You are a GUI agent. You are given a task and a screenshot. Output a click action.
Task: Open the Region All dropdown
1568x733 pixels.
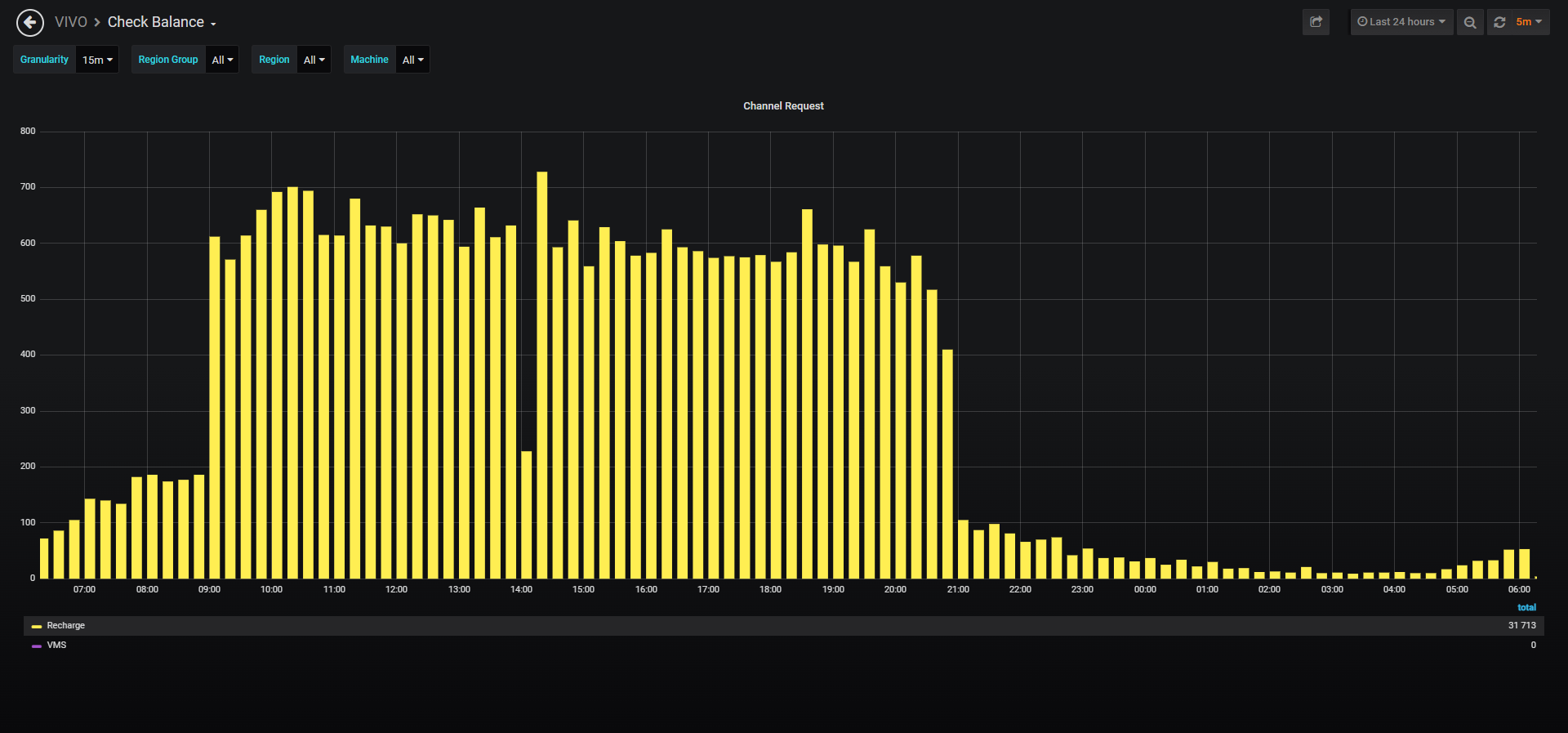click(314, 60)
